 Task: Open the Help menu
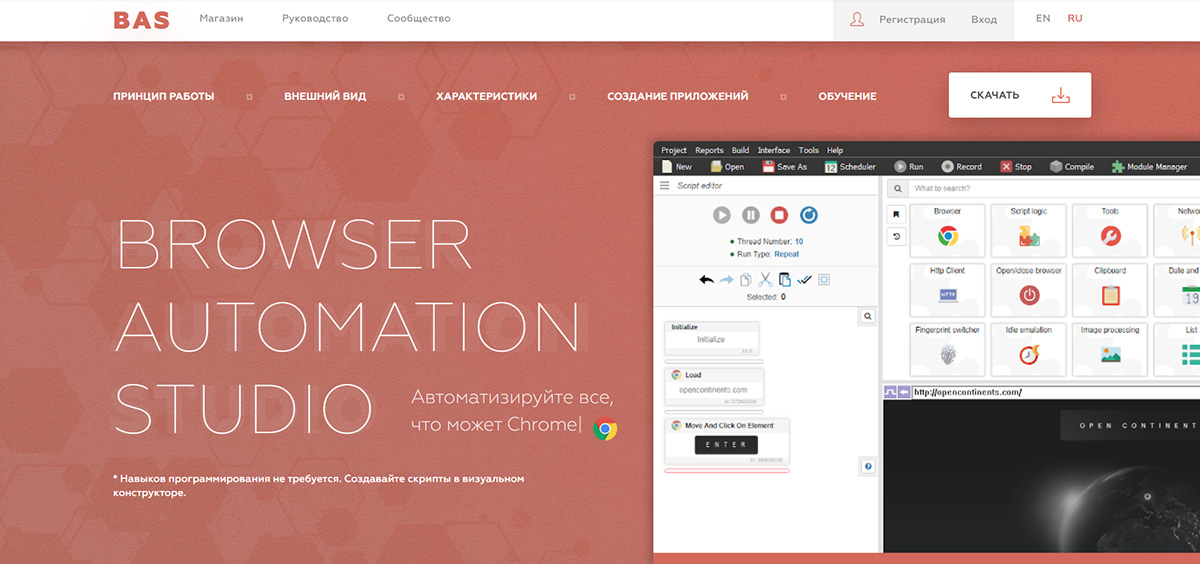tap(835, 150)
